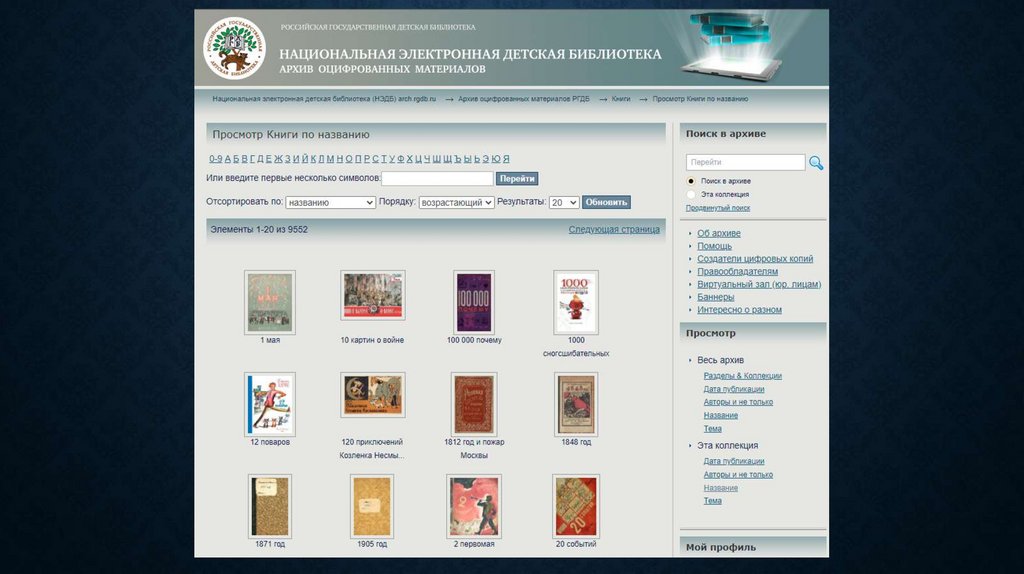The width and height of the screenshot is (1024, 574).
Task: Open the 'Помощь' sidebar link
Action: coord(714,246)
